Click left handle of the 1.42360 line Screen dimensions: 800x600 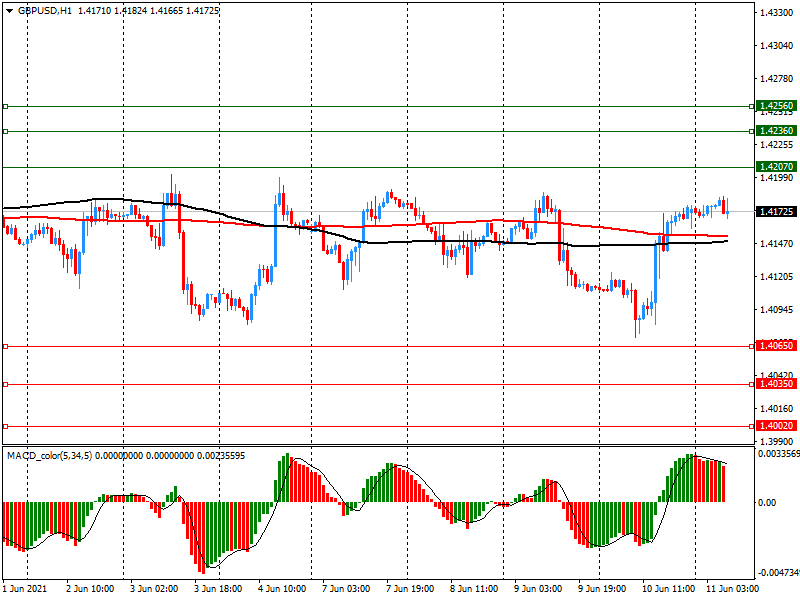pos(6,132)
